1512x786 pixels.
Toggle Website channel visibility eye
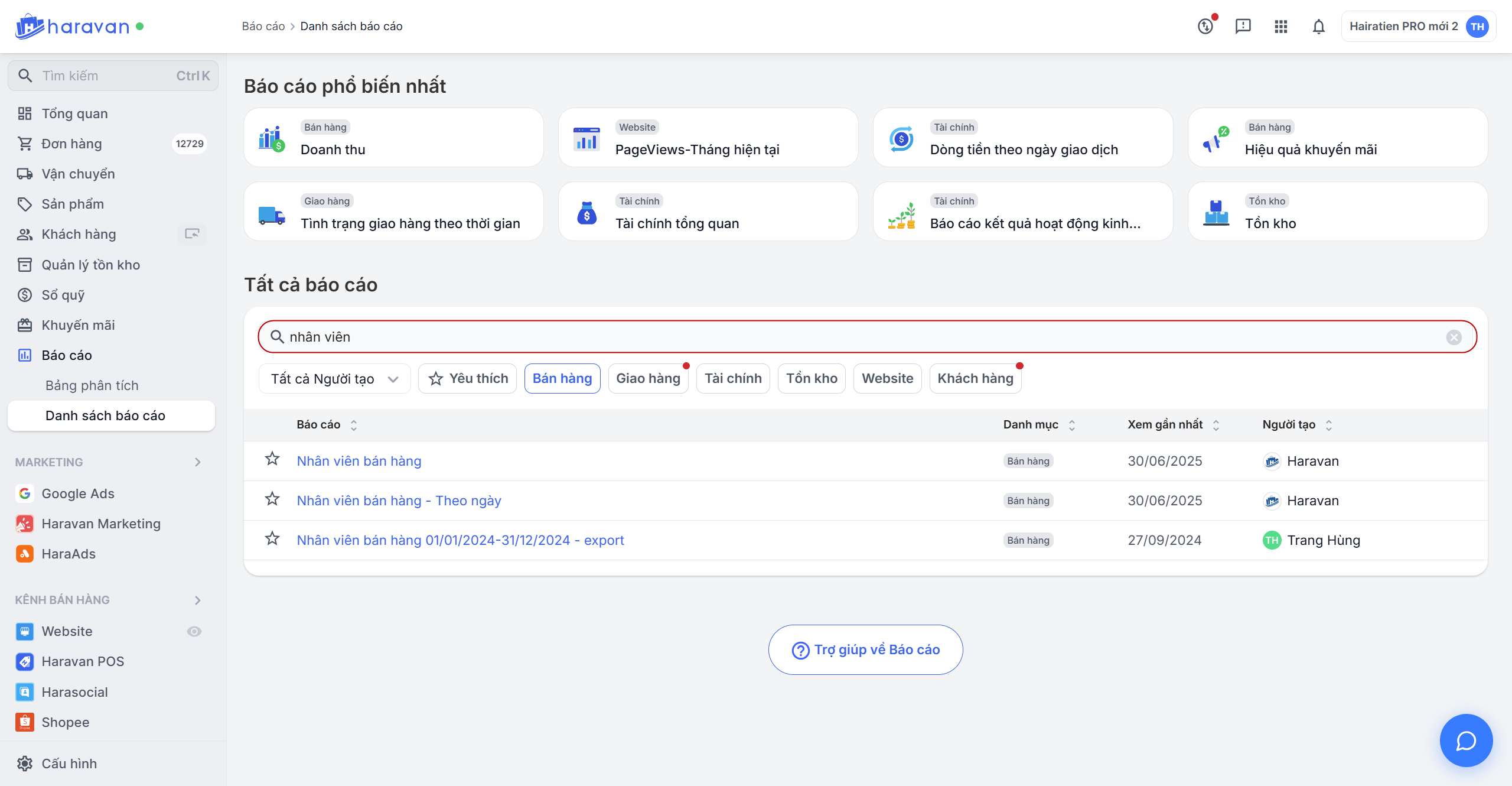click(x=194, y=631)
